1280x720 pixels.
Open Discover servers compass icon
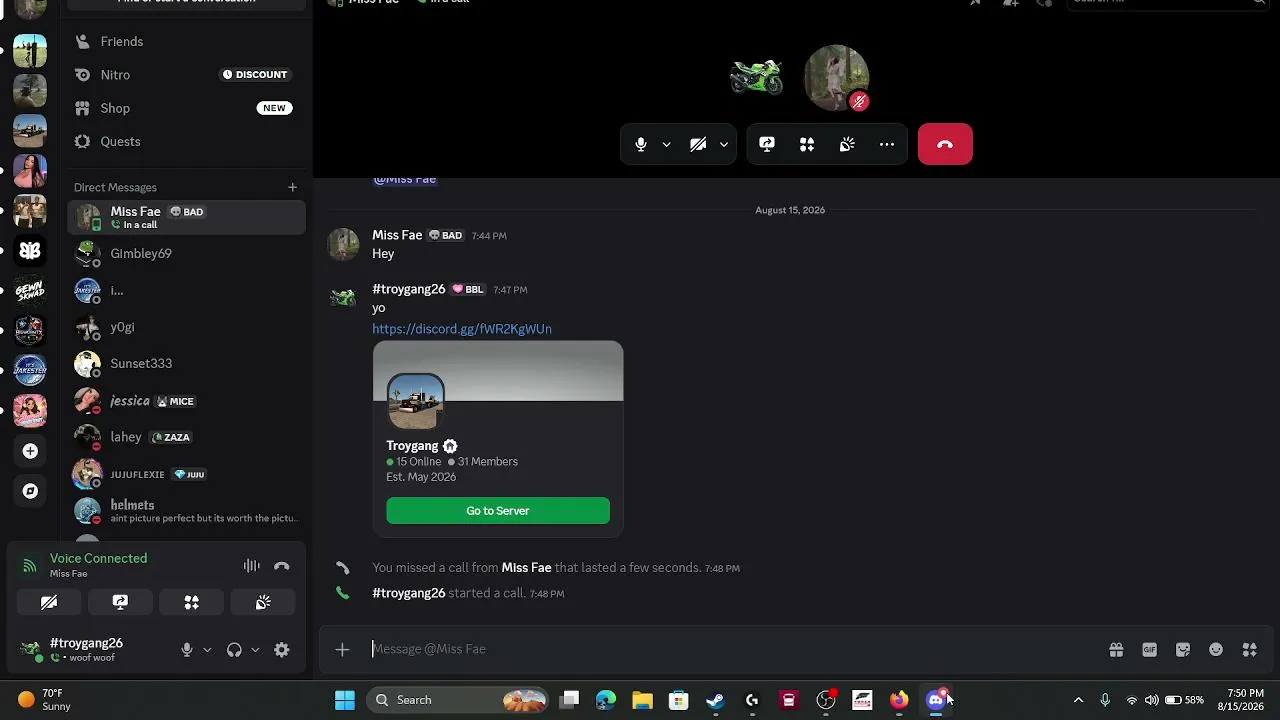(x=30, y=491)
